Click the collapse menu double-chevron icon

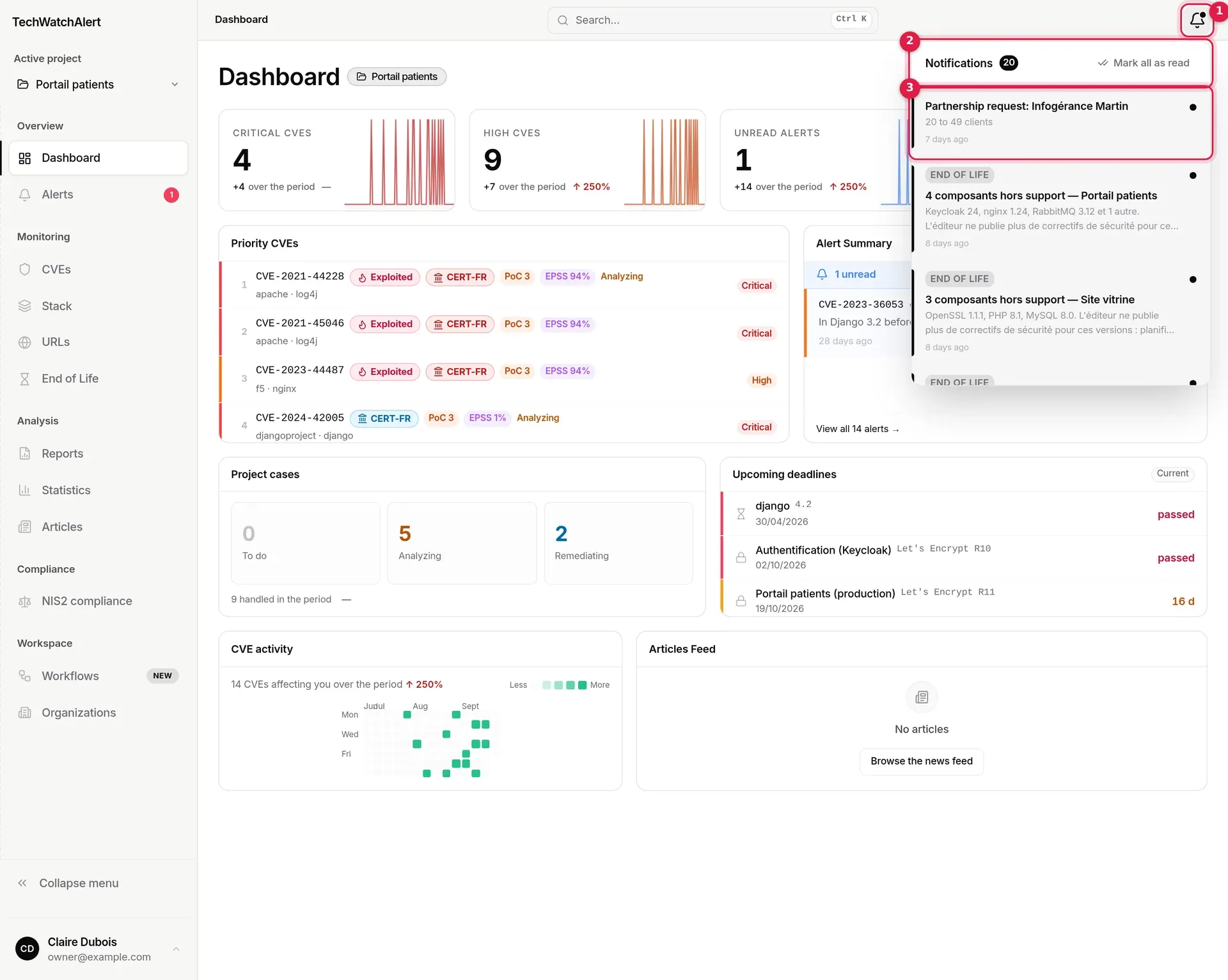(22, 883)
